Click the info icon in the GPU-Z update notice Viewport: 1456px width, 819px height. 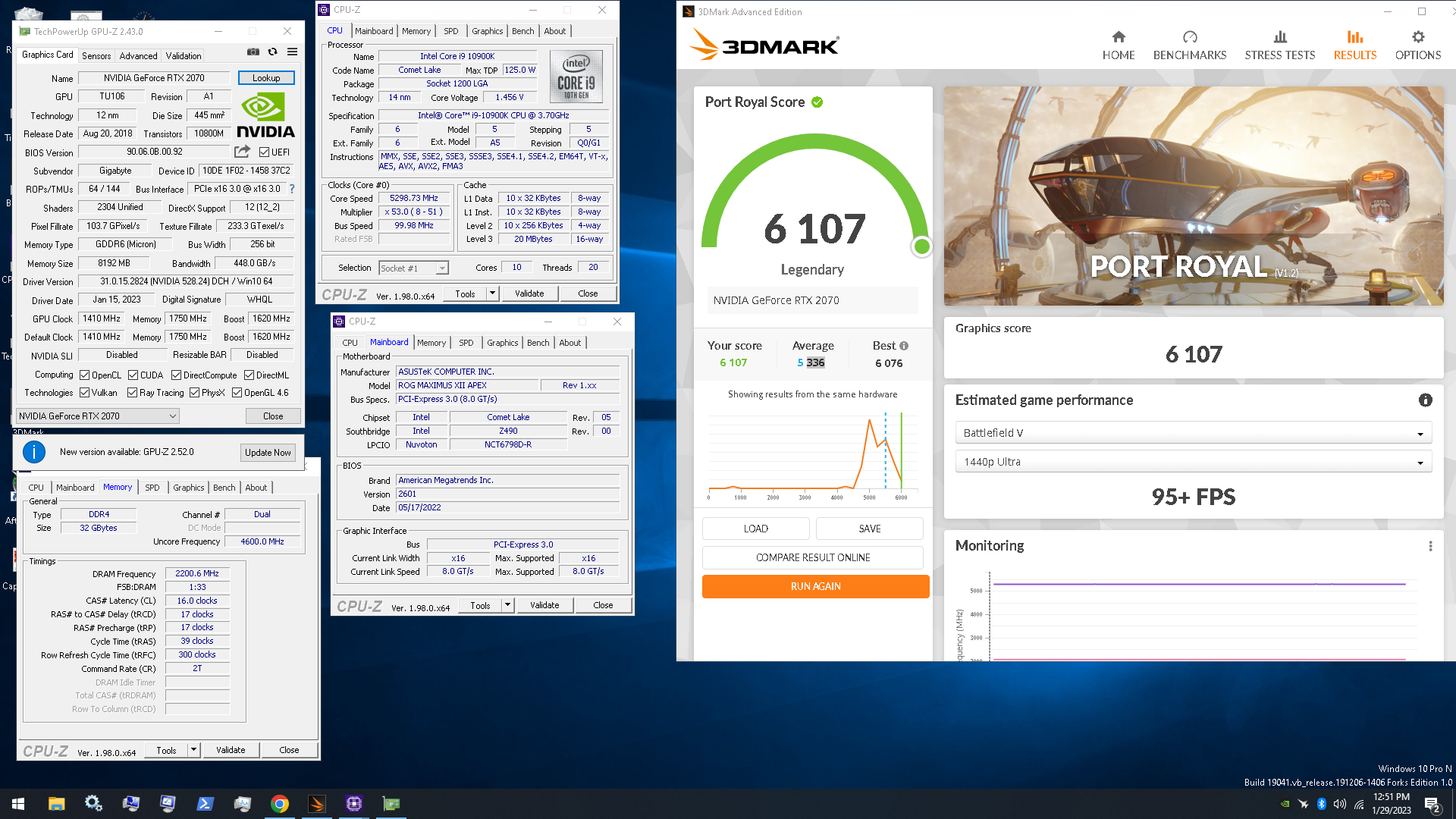(34, 452)
